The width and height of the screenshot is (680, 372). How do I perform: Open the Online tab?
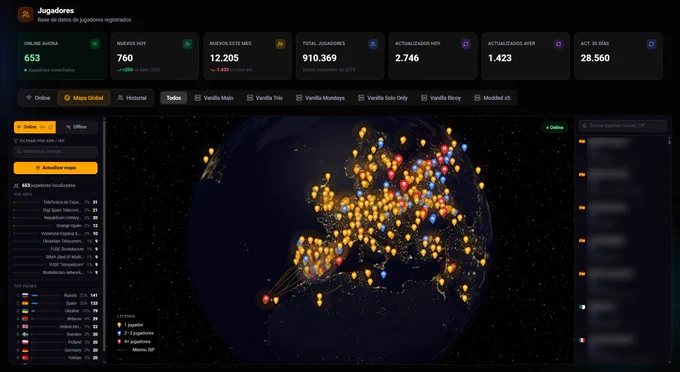(38, 98)
